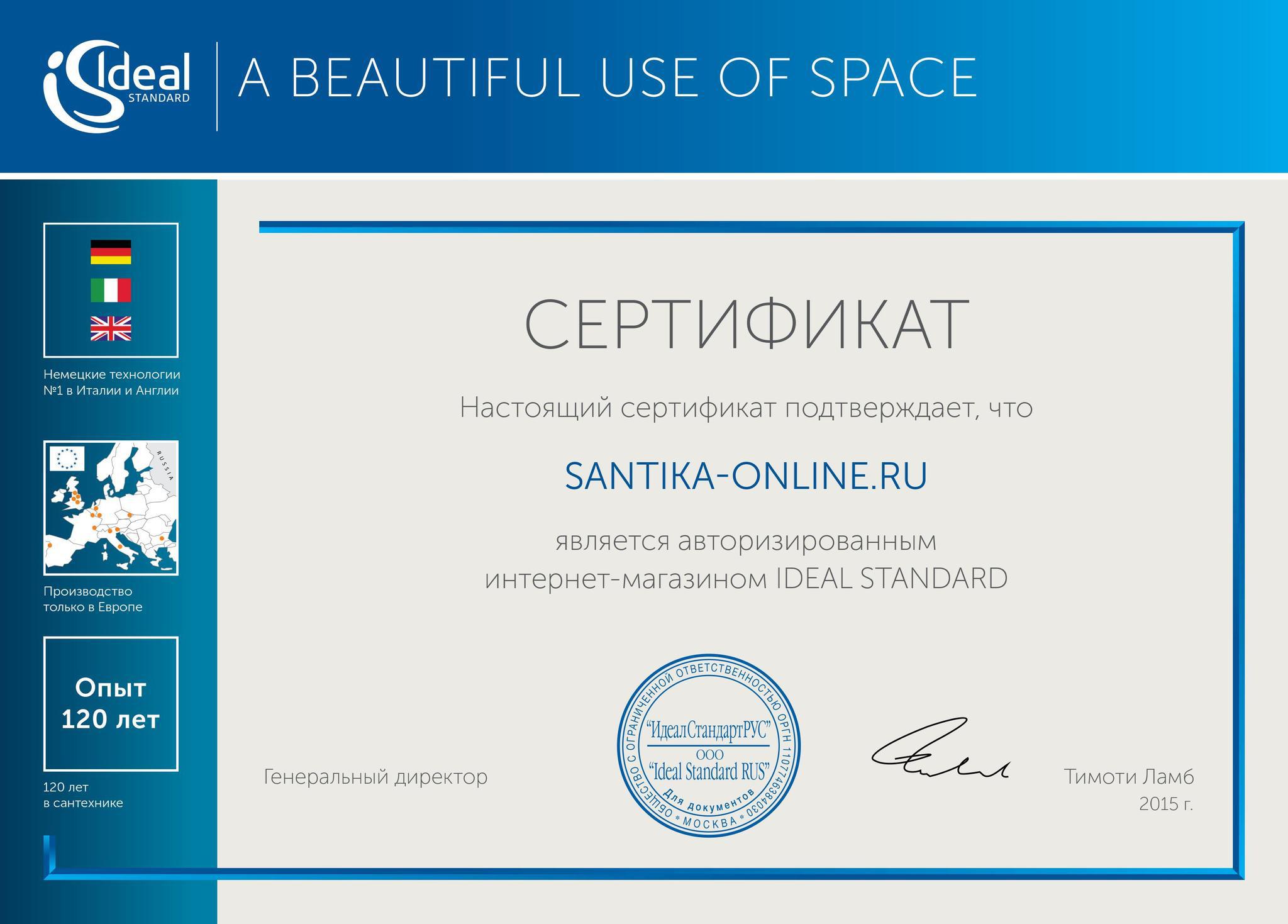Screen dimensions: 1288x924
Task: Click 'Настоящий сертификат подтверждает, что' line
Action: click(746, 408)
